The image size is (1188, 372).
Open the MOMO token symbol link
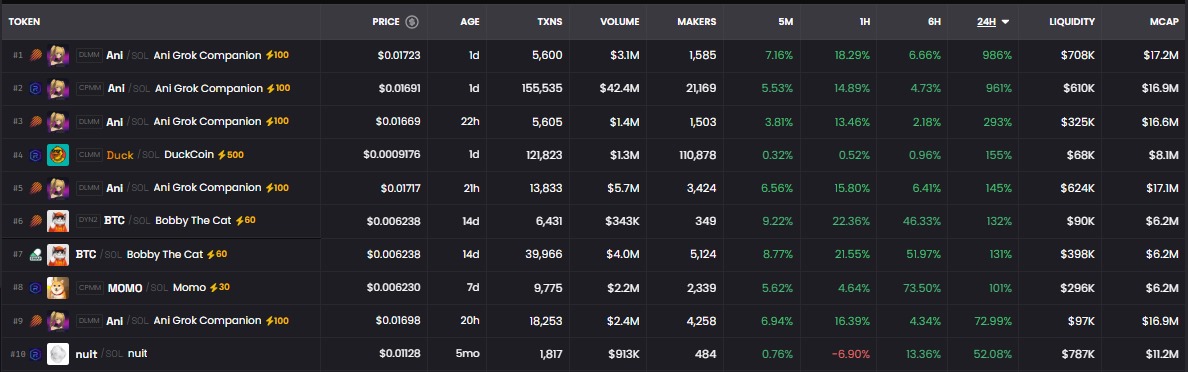125,288
